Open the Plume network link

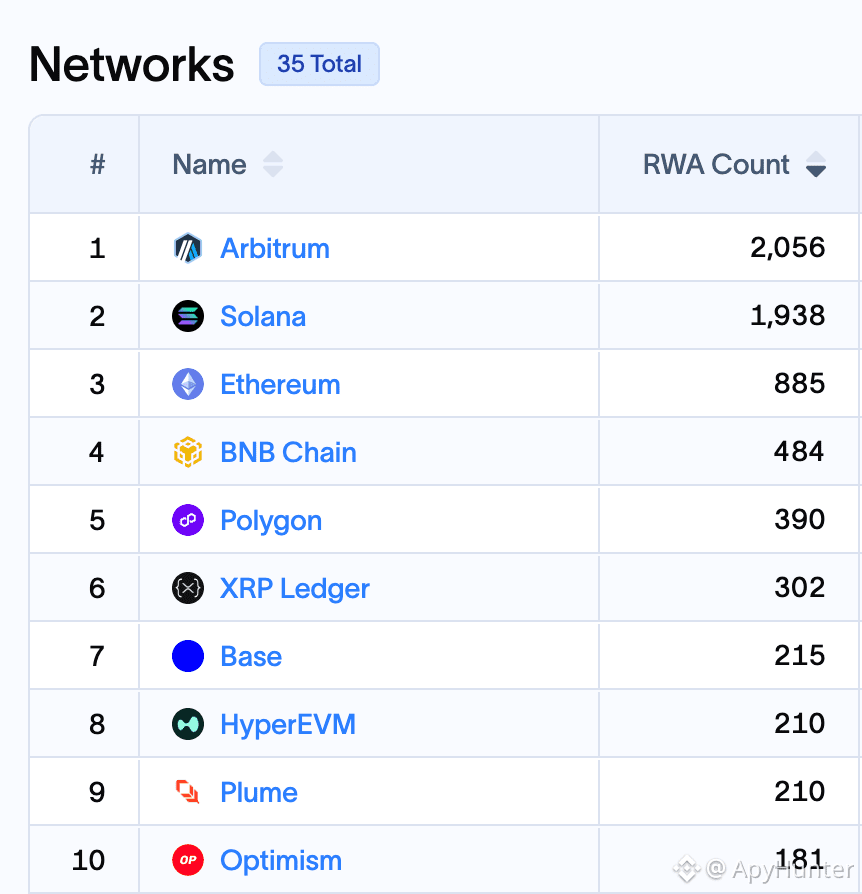259,792
